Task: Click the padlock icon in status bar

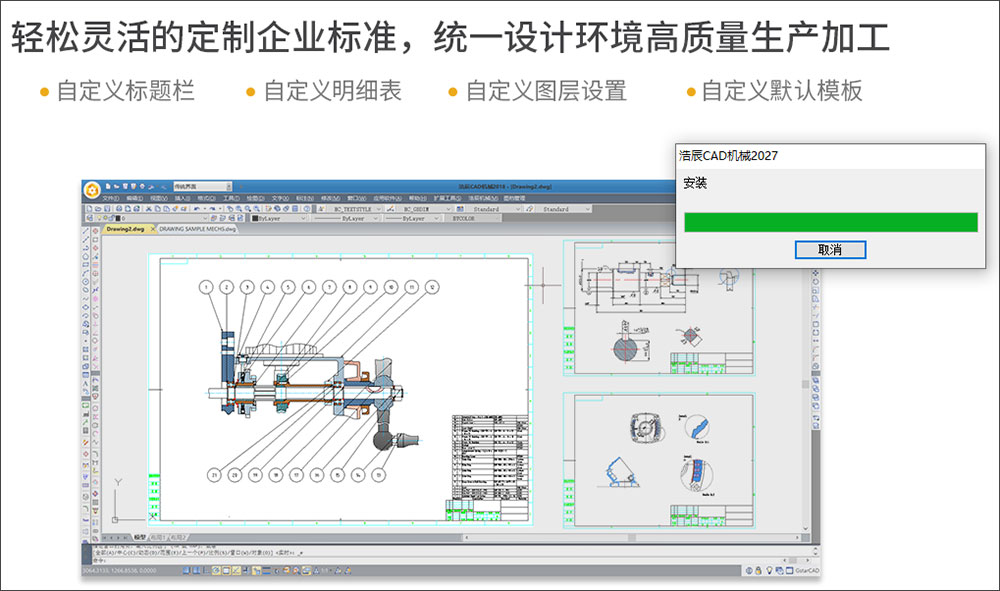Action: click(x=758, y=571)
